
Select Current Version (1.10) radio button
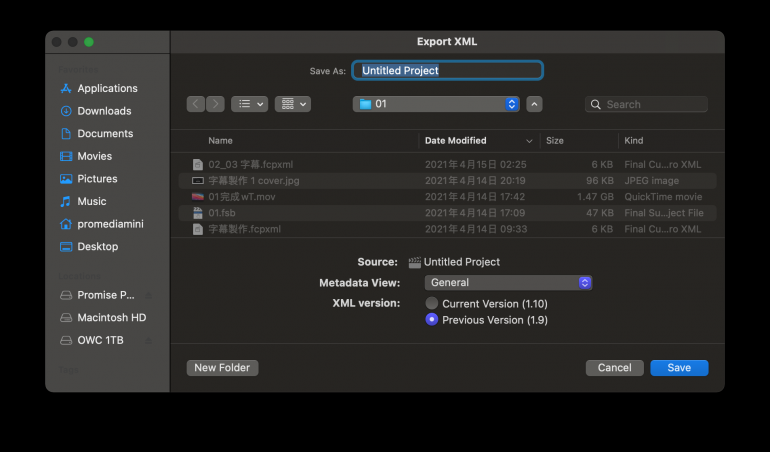[432, 303]
